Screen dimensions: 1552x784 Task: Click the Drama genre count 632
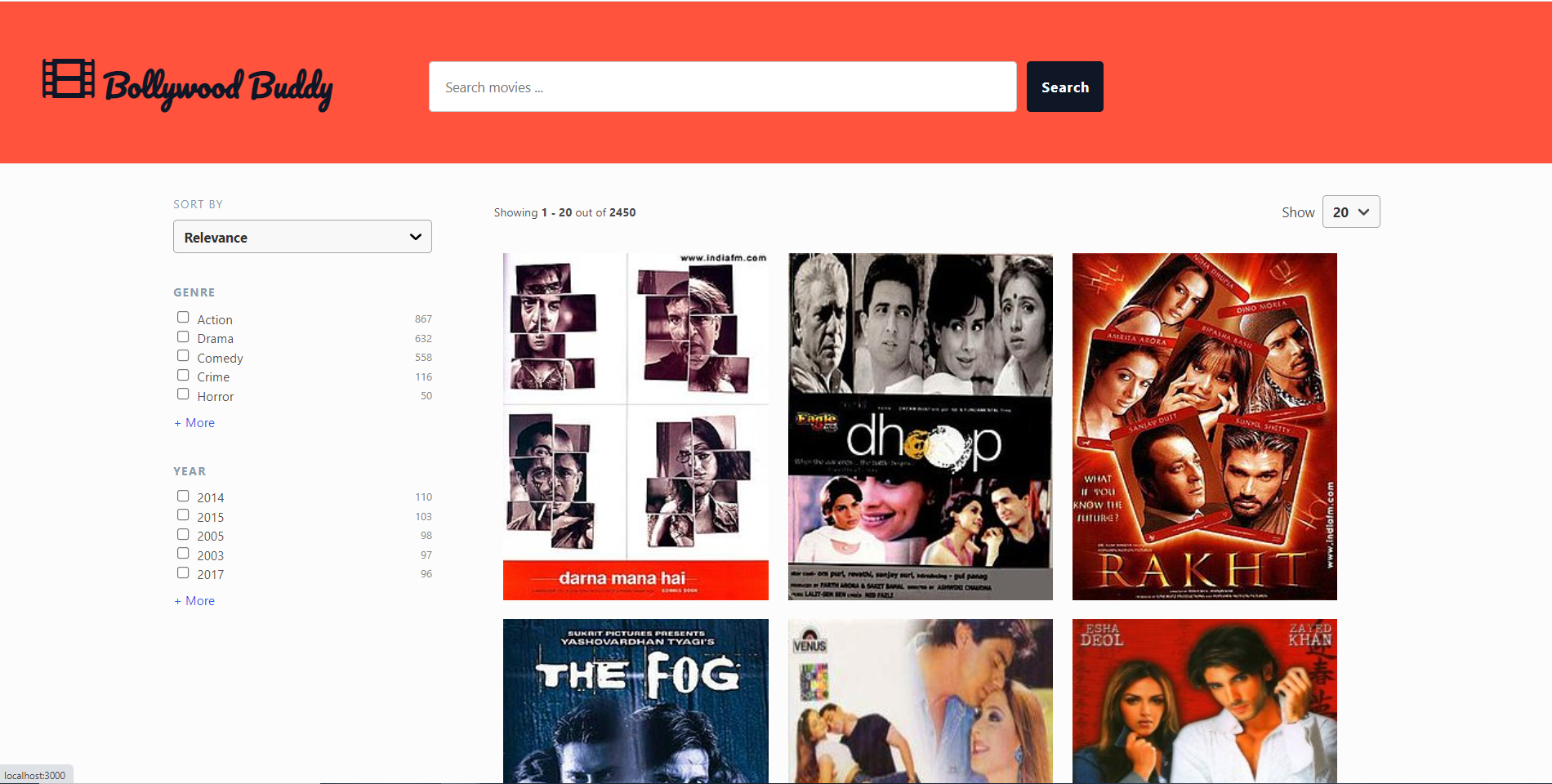[x=423, y=338]
